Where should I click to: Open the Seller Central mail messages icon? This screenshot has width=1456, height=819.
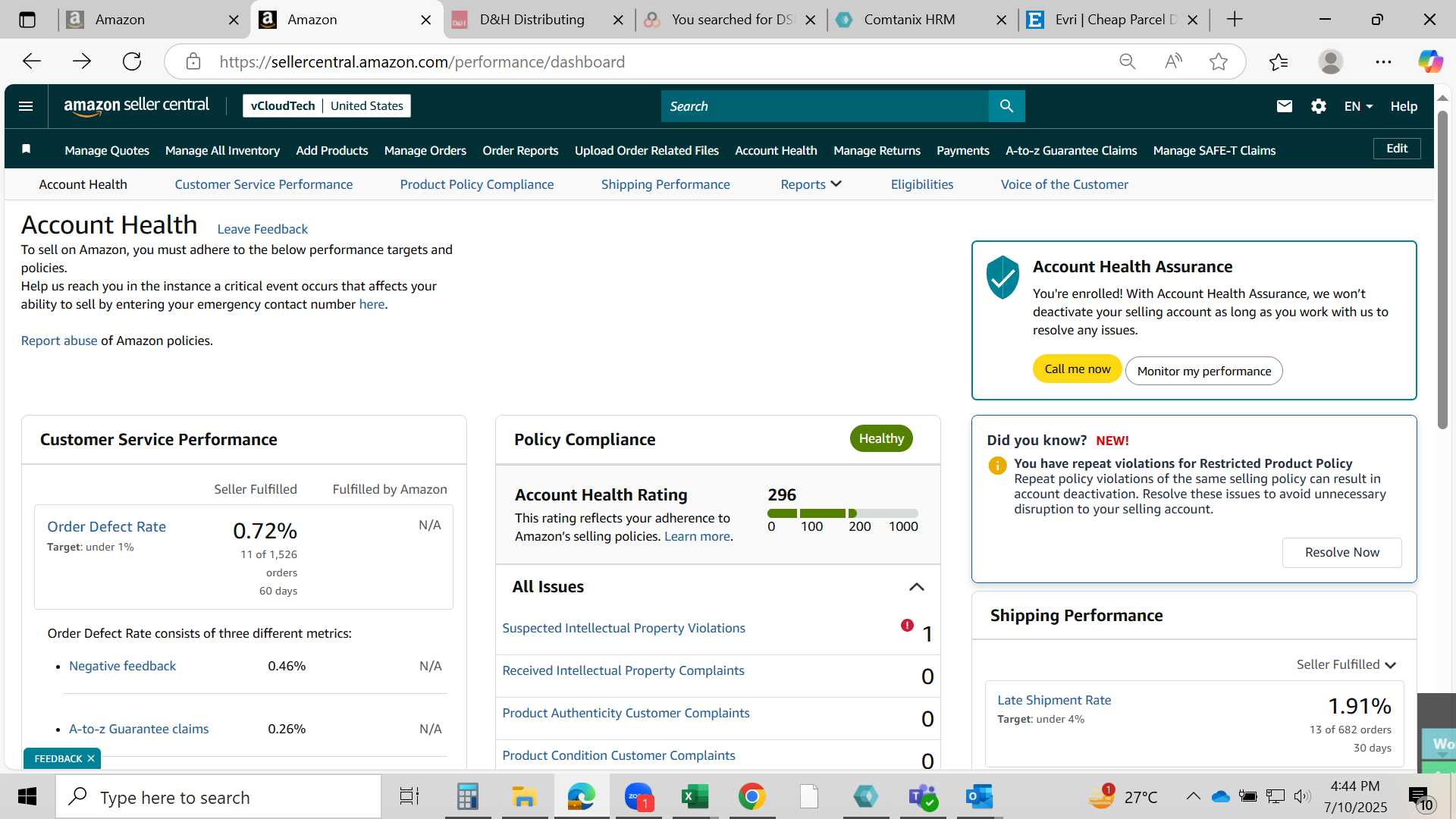click(x=1284, y=106)
